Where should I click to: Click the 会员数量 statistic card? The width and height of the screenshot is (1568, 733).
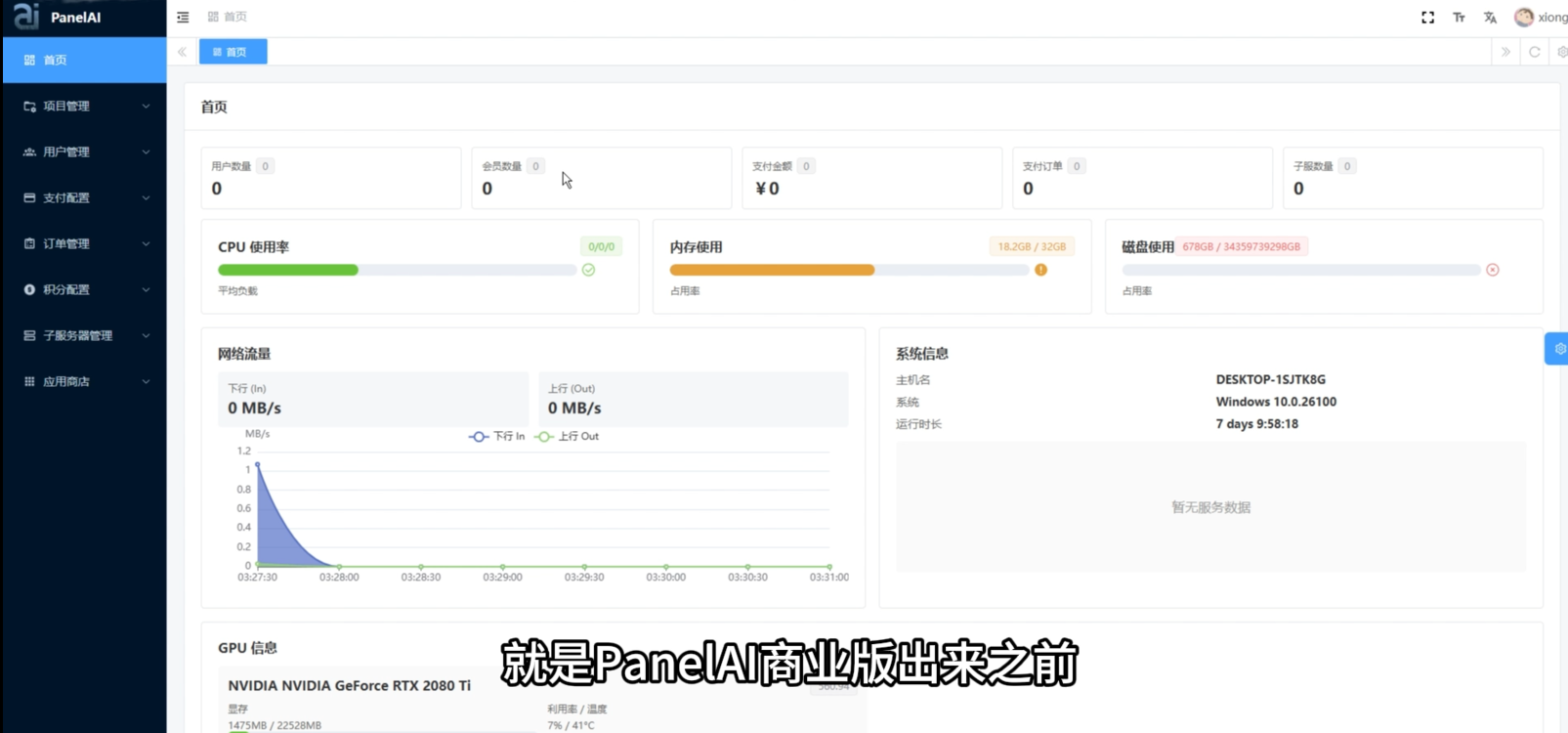coord(601,178)
